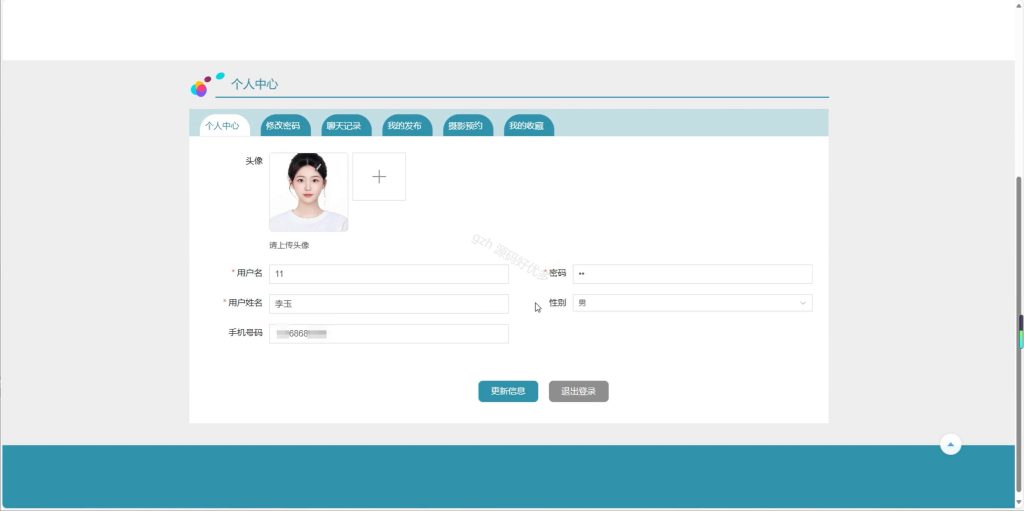Go to the 聊天记录 tab
The width and height of the screenshot is (1024, 511).
click(x=344, y=125)
